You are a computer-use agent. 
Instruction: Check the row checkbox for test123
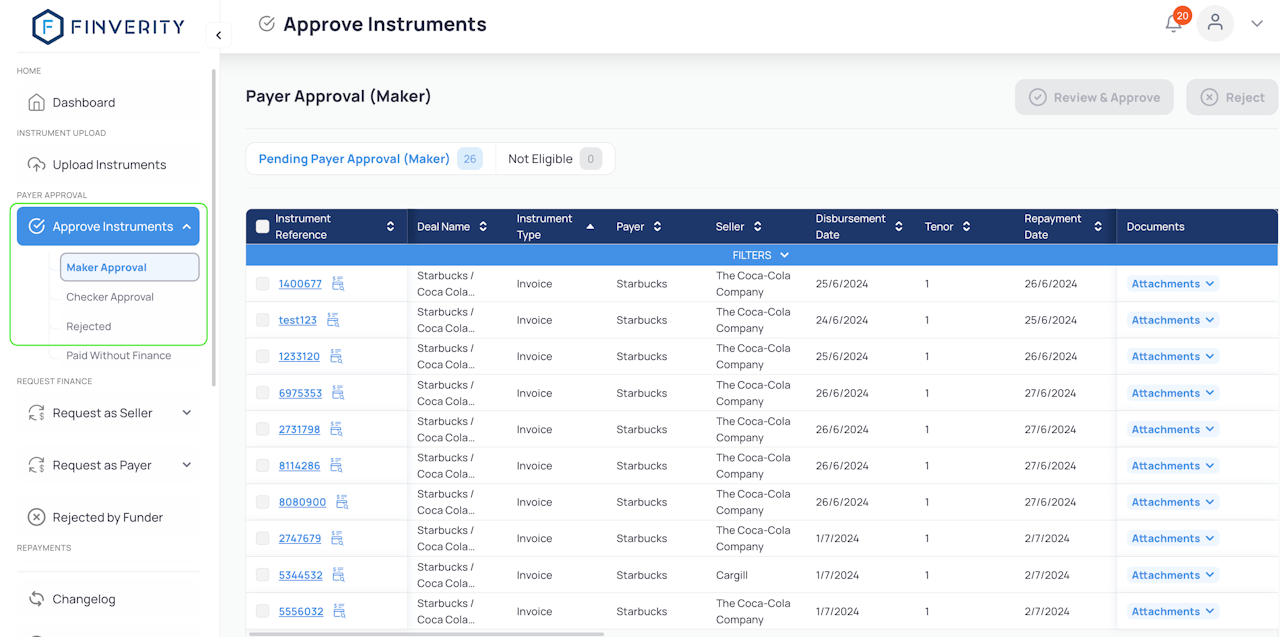(262, 320)
